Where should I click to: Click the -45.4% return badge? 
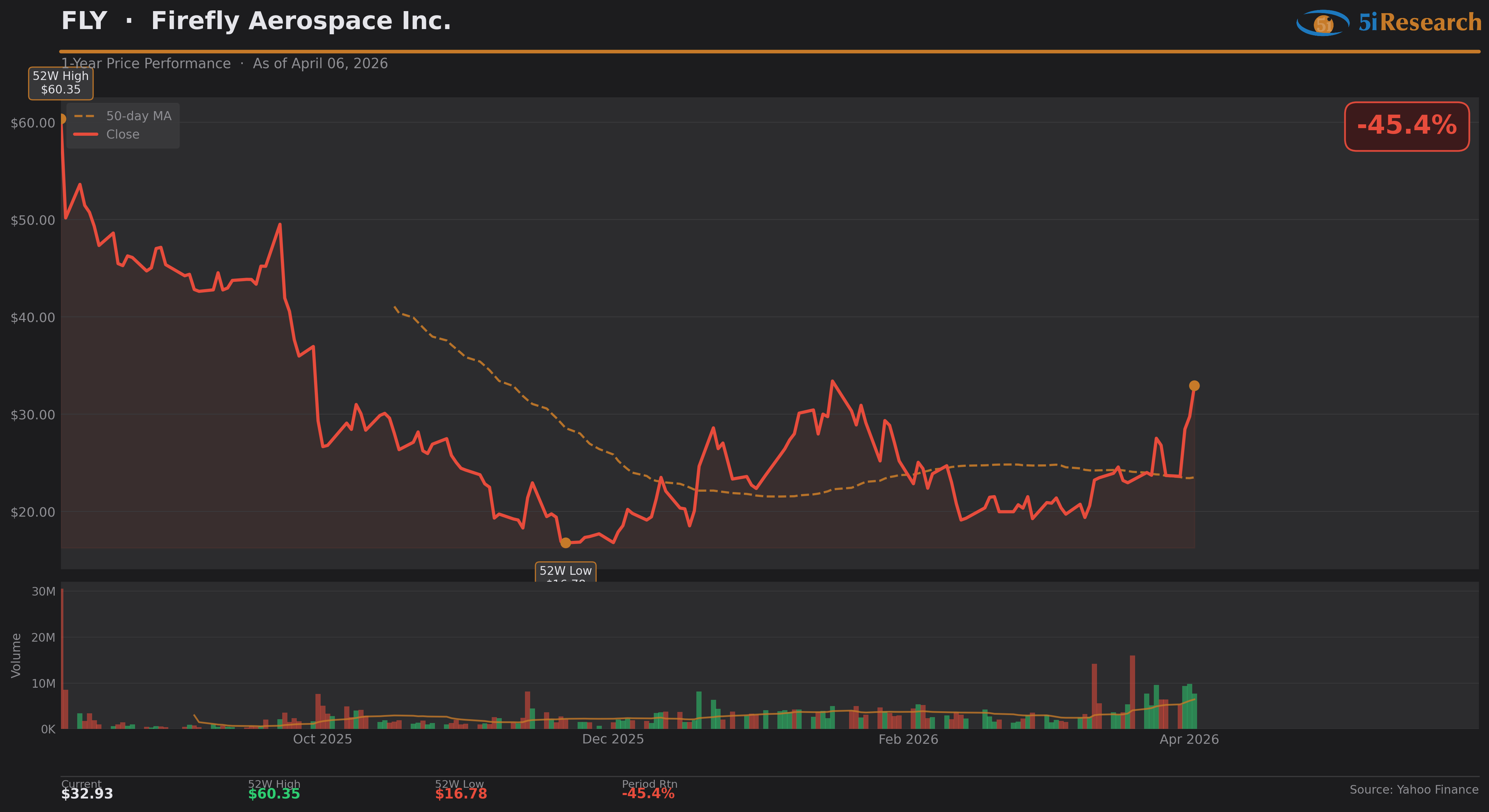pos(1406,127)
